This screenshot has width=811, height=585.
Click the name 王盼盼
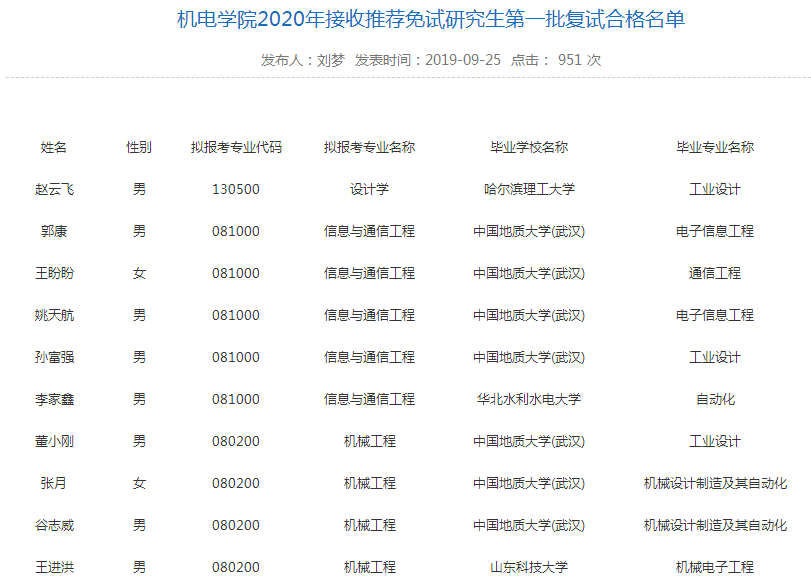click(54, 273)
